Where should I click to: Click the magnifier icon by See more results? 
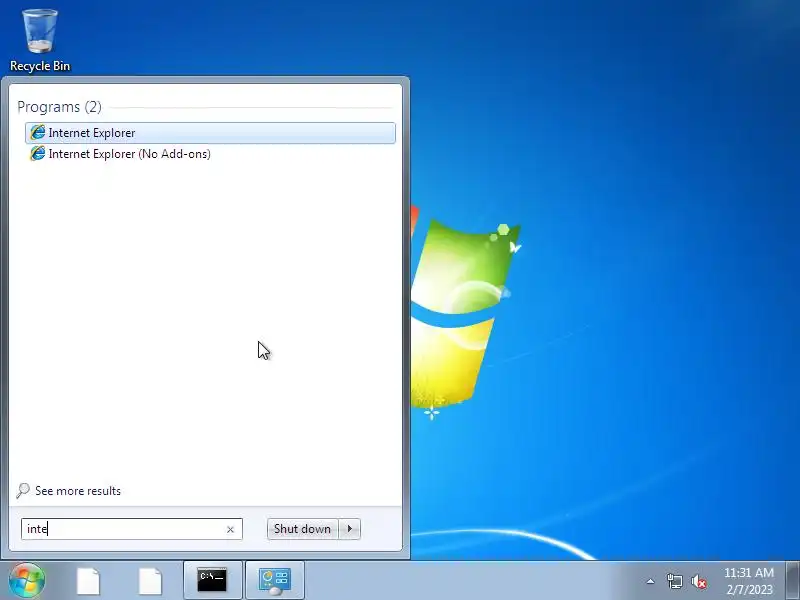tap(22, 491)
